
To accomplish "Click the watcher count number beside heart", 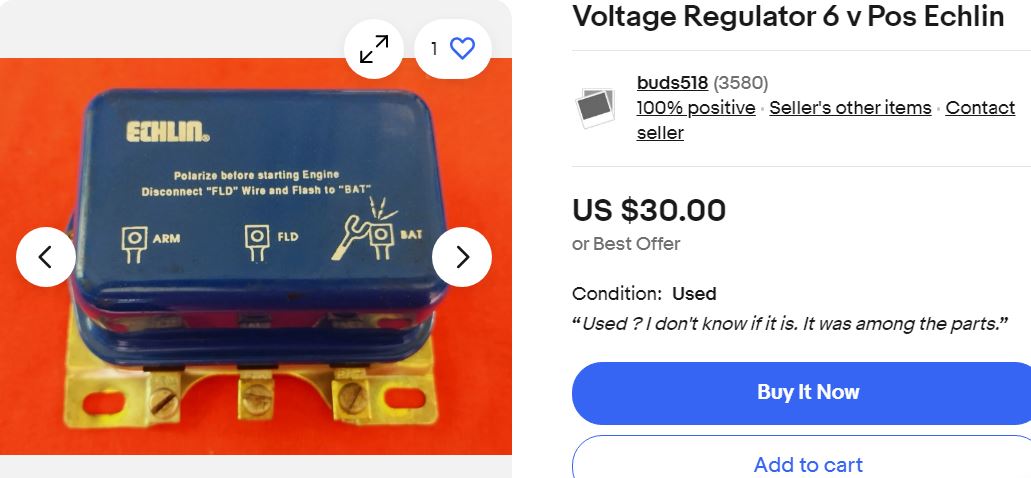I will click(x=434, y=49).
